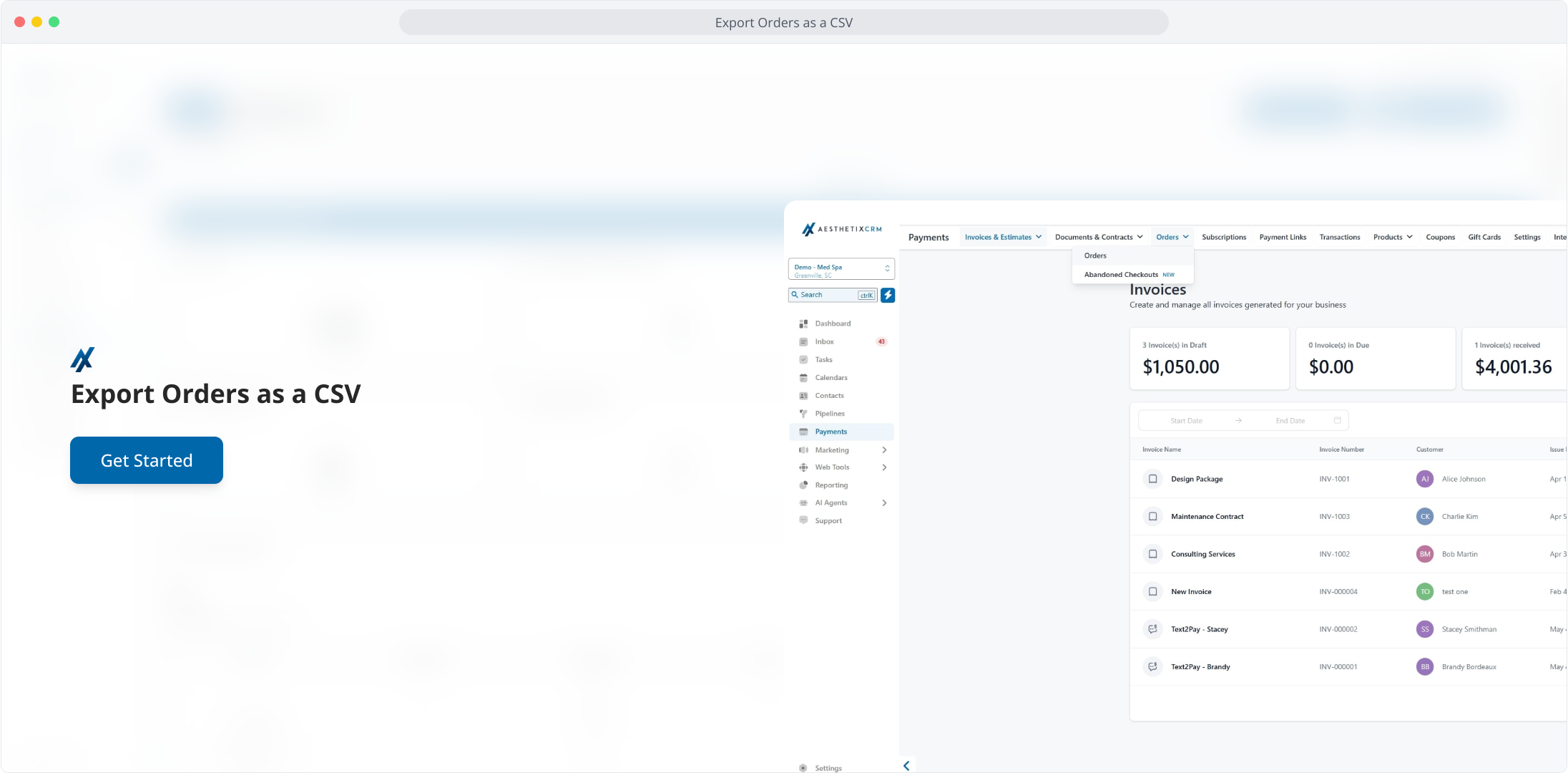The image size is (1568, 773).
Task: Collapse the sidebar with the left chevron
Action: pos(906,766)
